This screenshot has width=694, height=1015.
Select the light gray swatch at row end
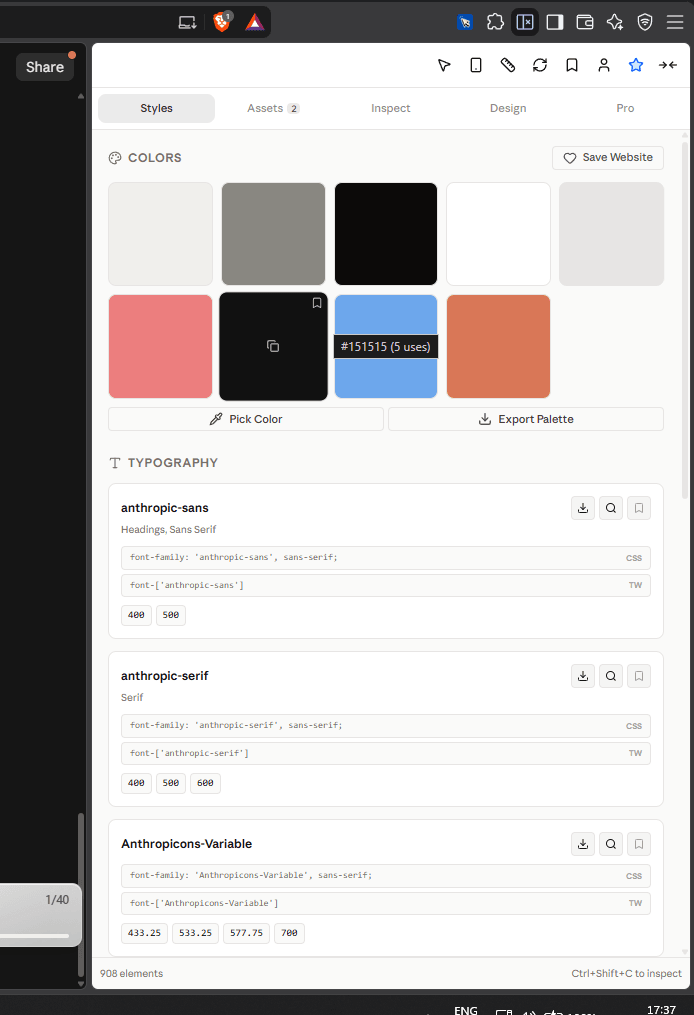pos(611,234)
